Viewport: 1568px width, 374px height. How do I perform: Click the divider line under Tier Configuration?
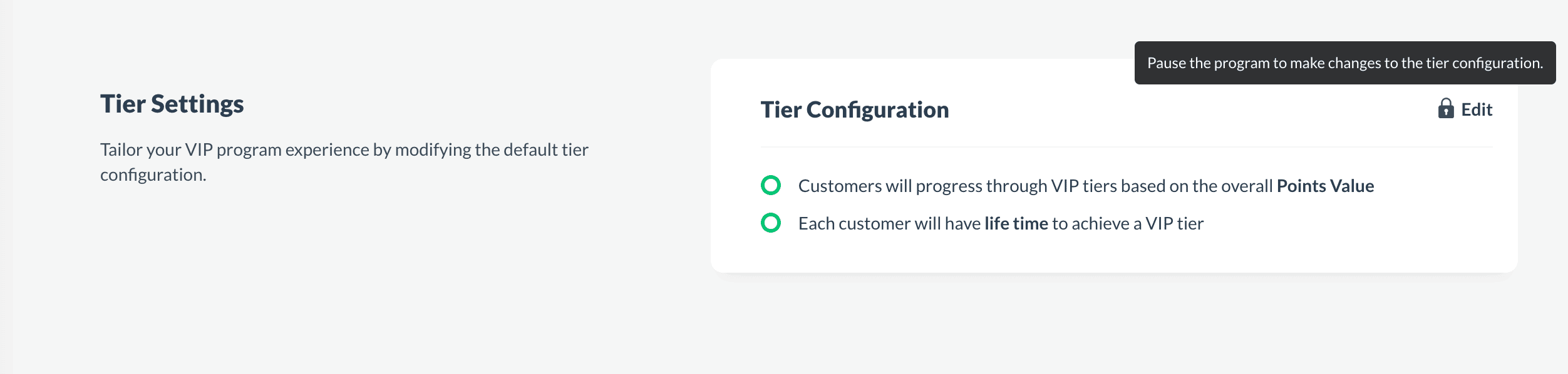coord(1126,147)
